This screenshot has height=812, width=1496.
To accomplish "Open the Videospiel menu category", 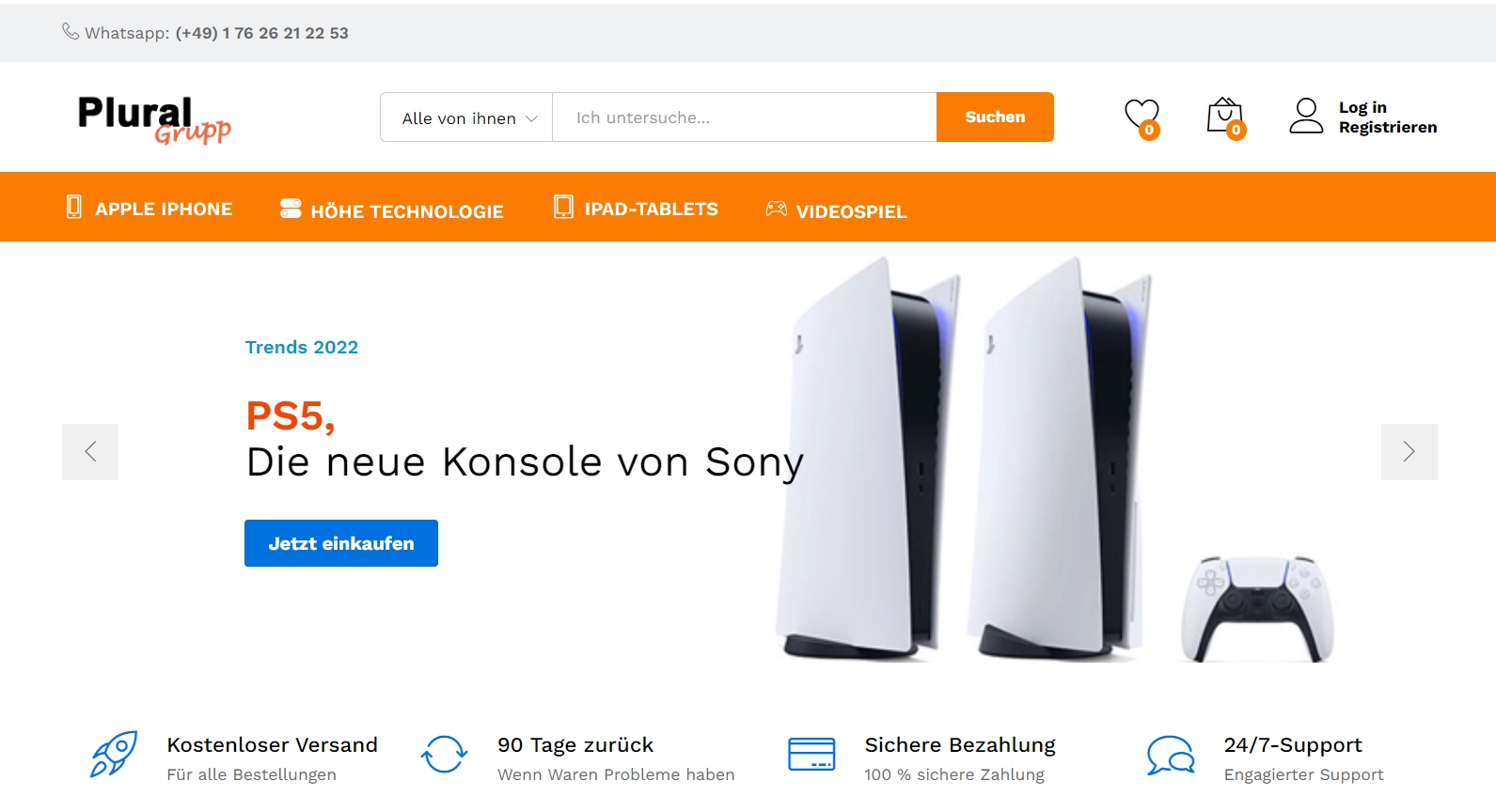I will (836, 211).
